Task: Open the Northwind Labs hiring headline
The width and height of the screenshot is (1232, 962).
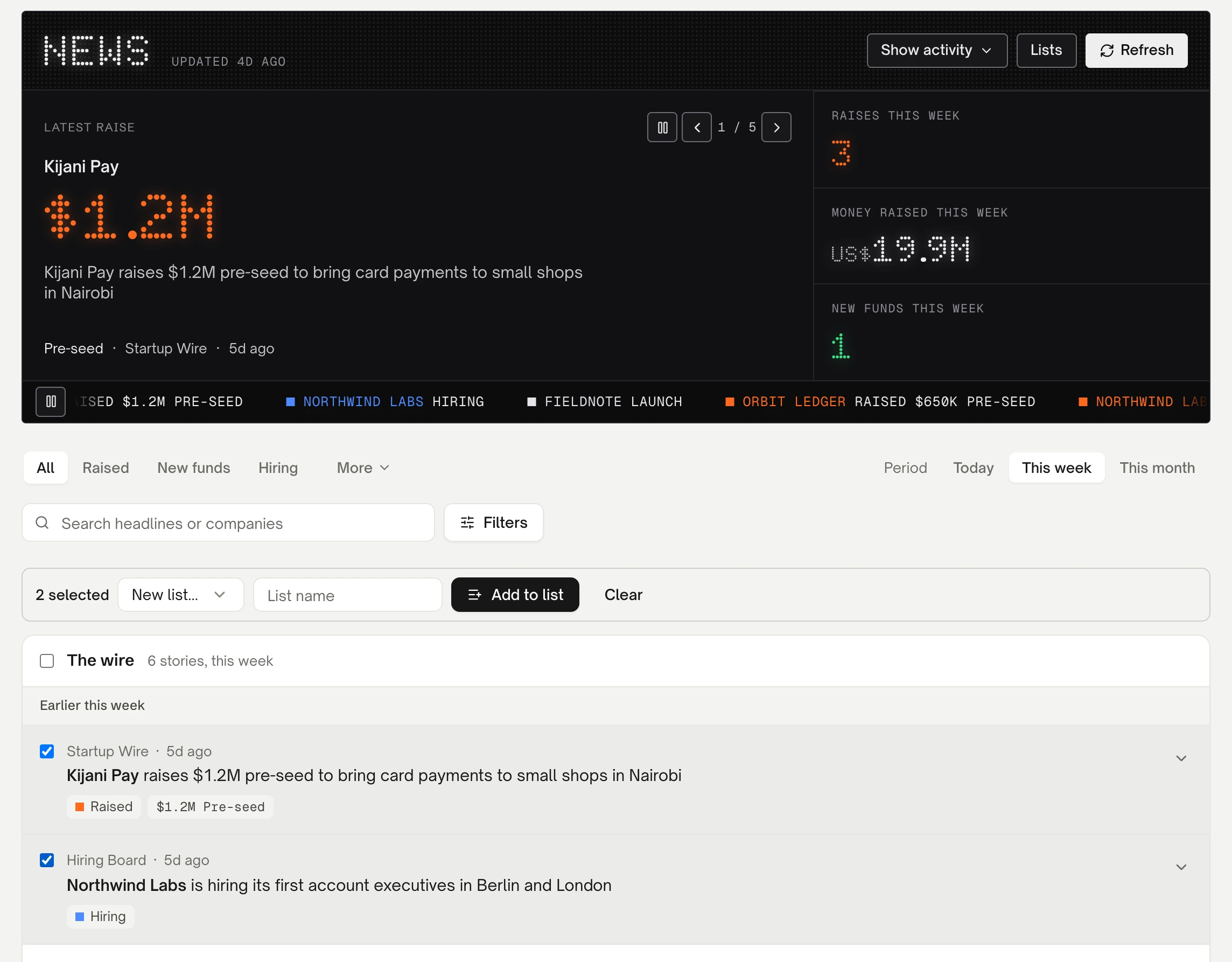Action: [x=339, y=886]
